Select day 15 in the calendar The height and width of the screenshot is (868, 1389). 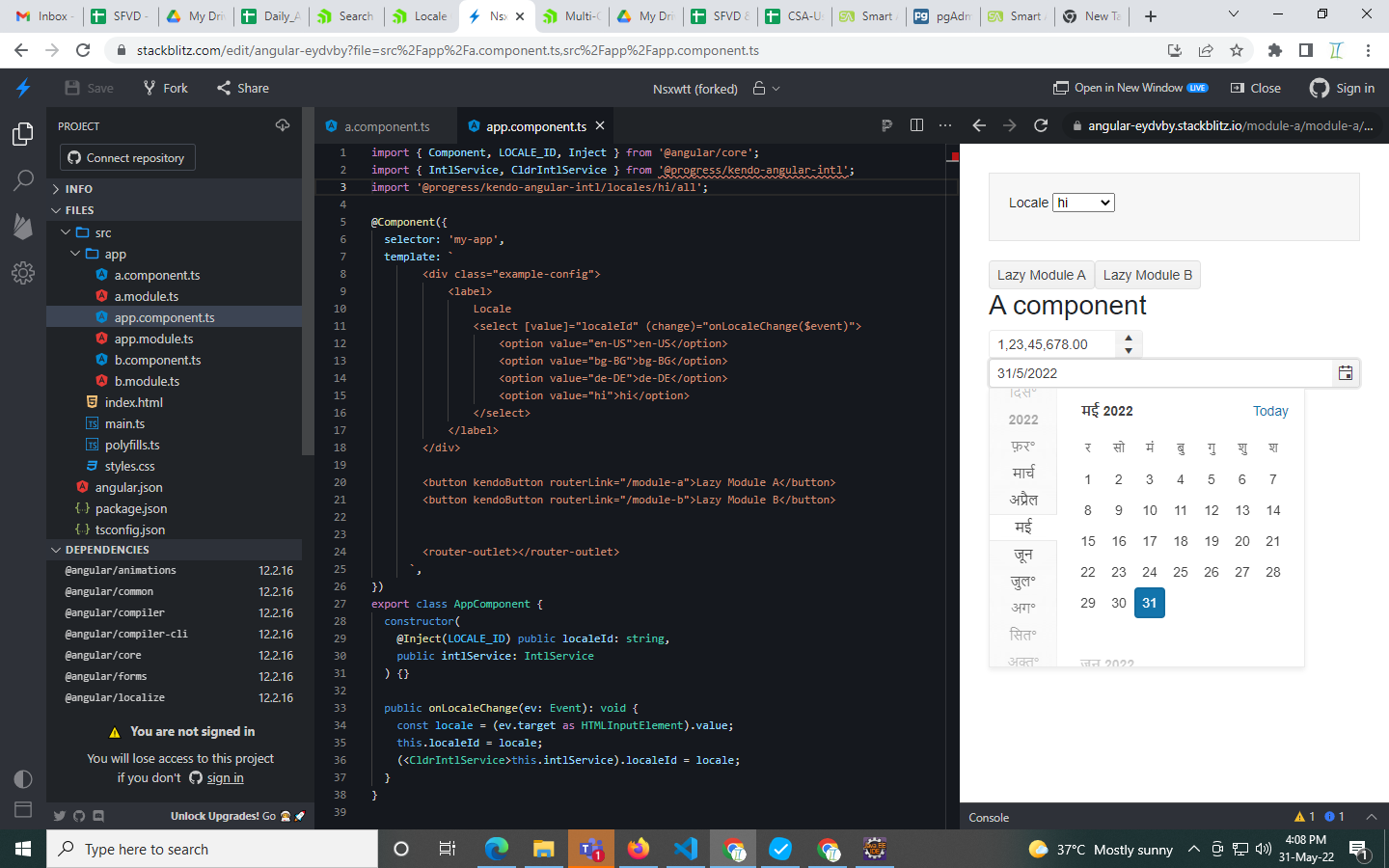click(1088, 541)
